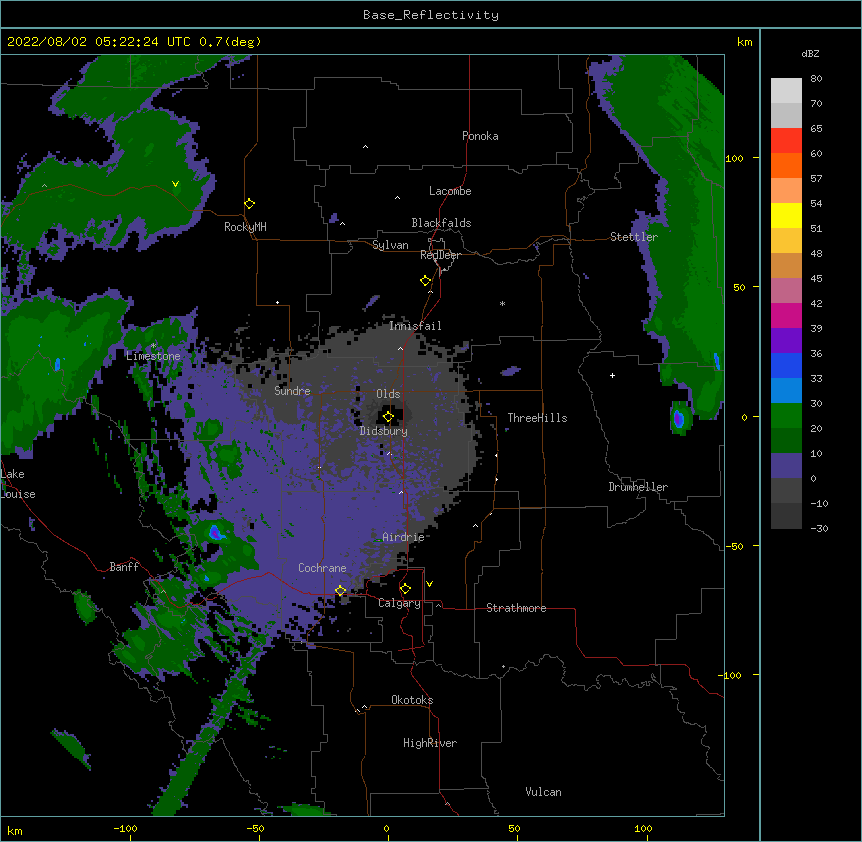Click the white asterisk marker east of RedDeer
Image resolution: width=862 pixels, height=842 pixels.
tap(502, 303)
